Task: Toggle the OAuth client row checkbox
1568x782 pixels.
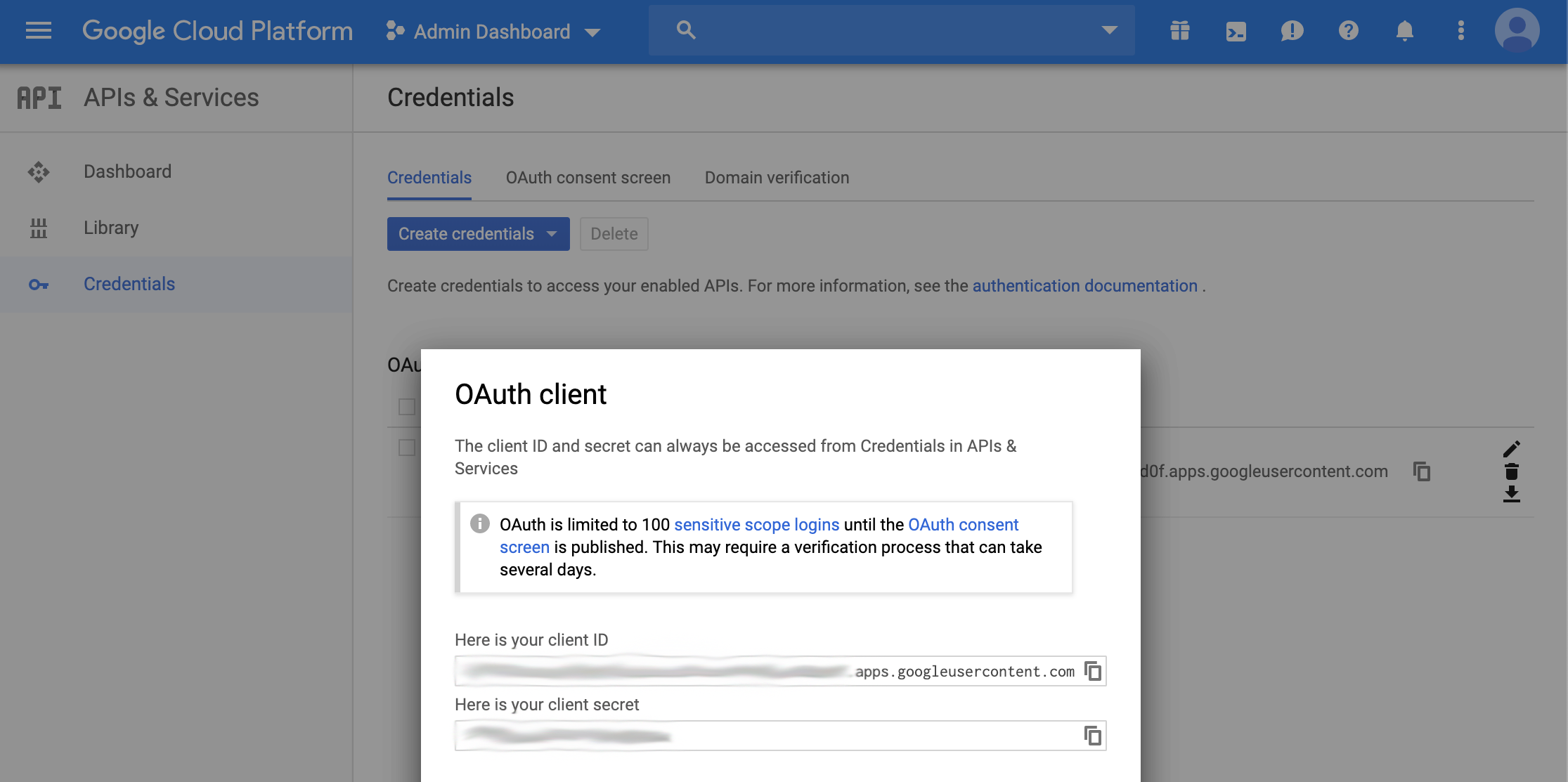Action: point(406,448)
